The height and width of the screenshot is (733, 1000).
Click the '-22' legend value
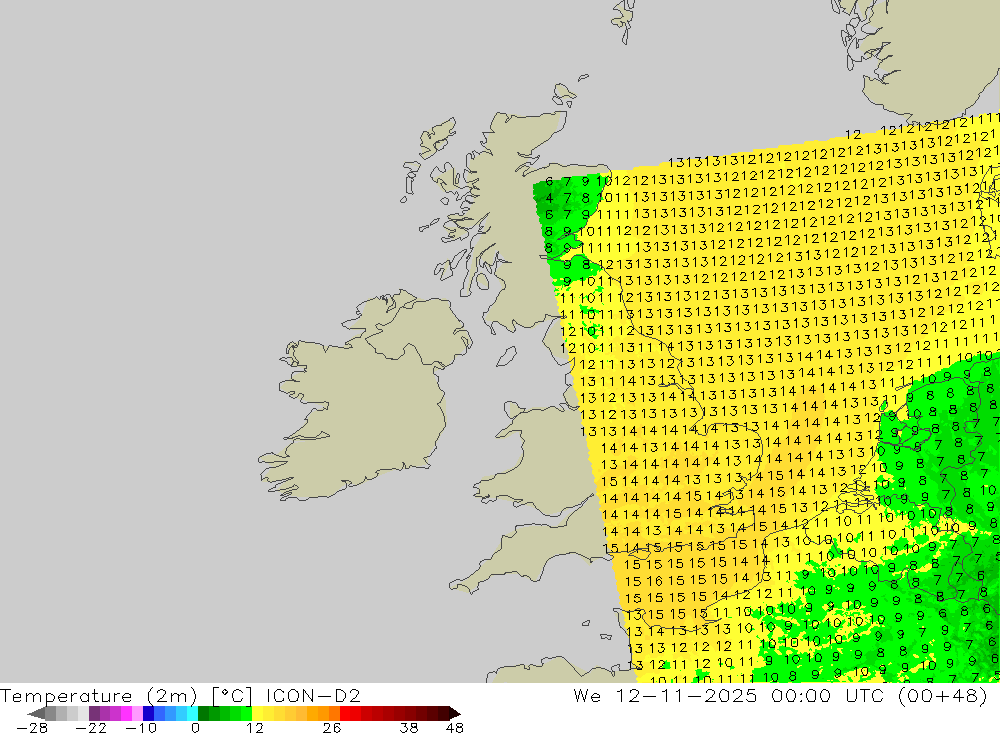tap(91, 728)
